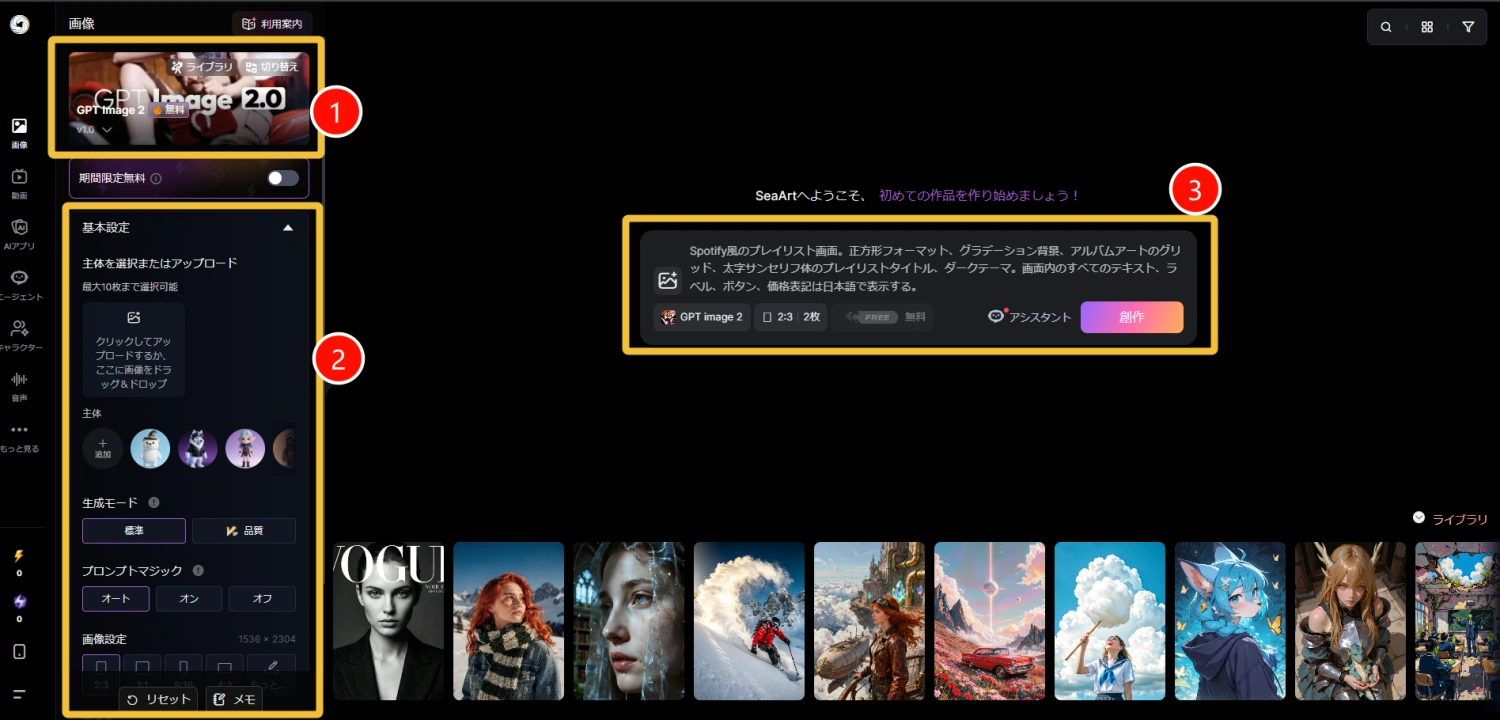
Task: Click the mobile phone icon in sidebar
Action: 19,652
